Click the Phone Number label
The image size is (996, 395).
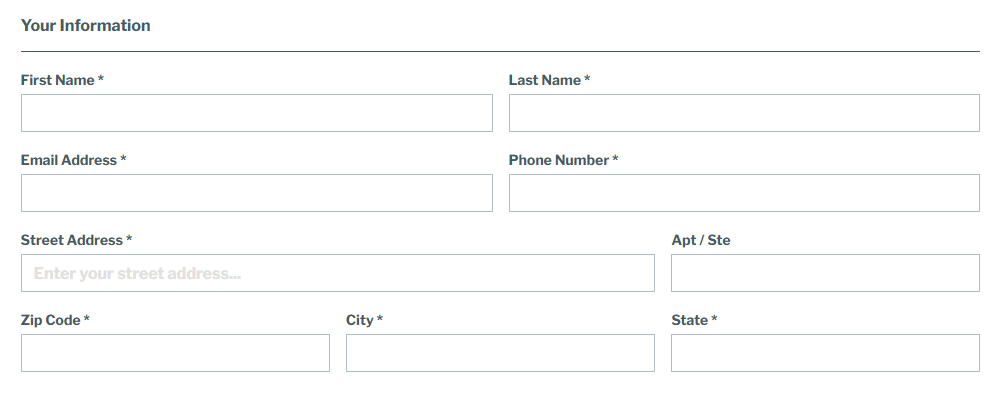(x=563, y=160)
